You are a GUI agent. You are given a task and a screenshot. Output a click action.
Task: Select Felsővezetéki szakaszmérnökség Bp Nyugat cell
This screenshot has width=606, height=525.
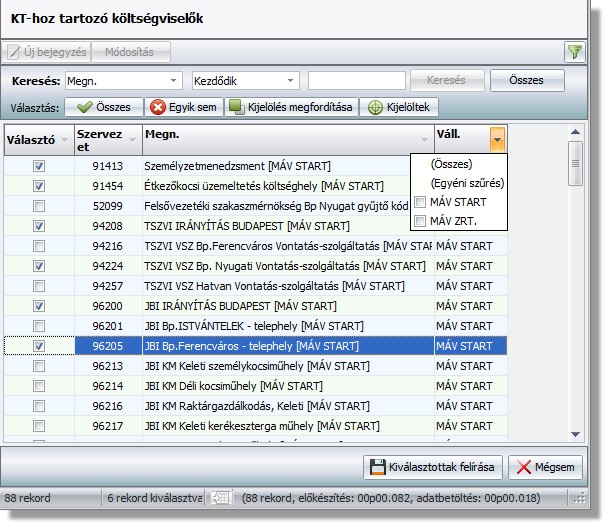(x=276, y=206)
